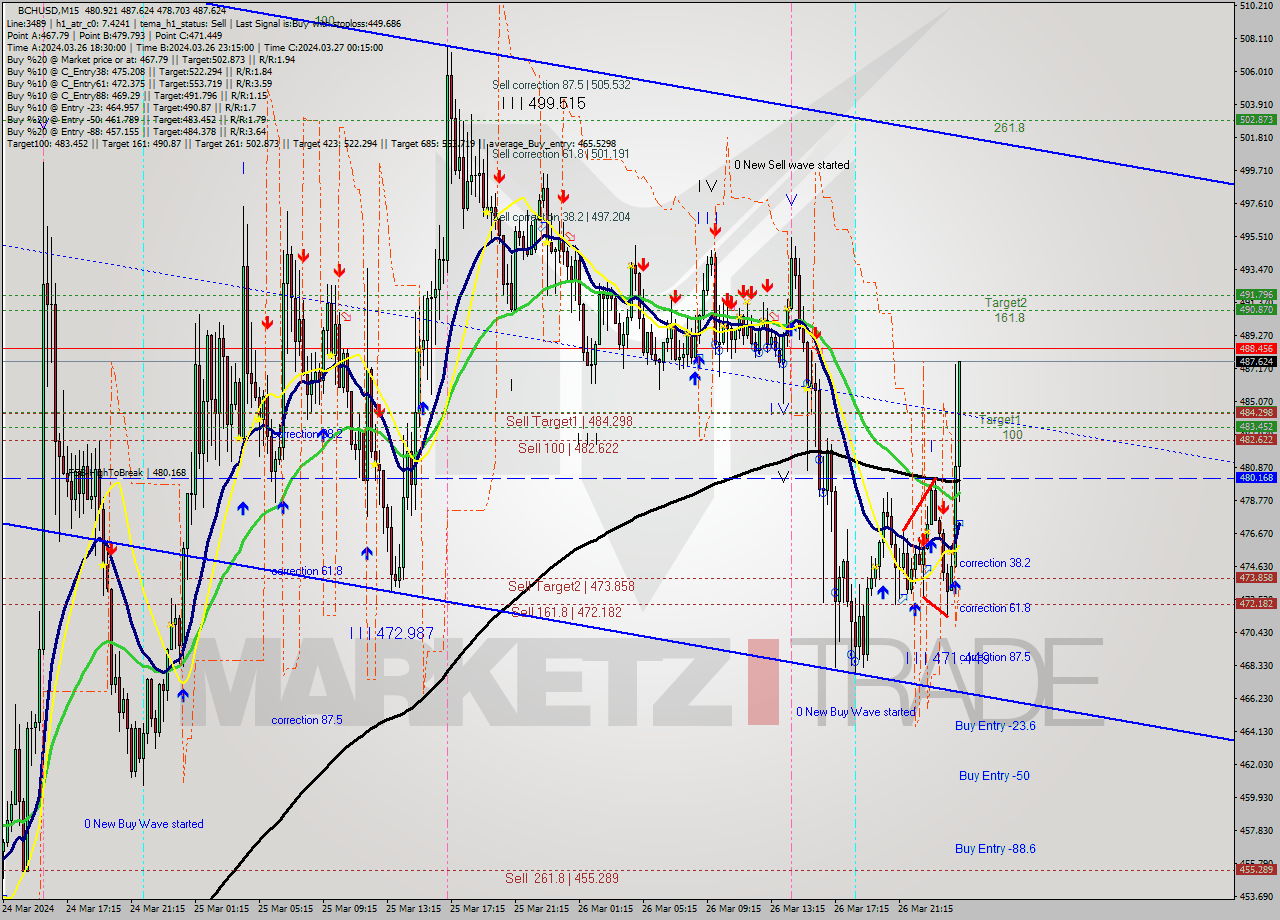Select the 'Buy Entry -23.6' label
1280x920 pixels.
pos(995,726)
